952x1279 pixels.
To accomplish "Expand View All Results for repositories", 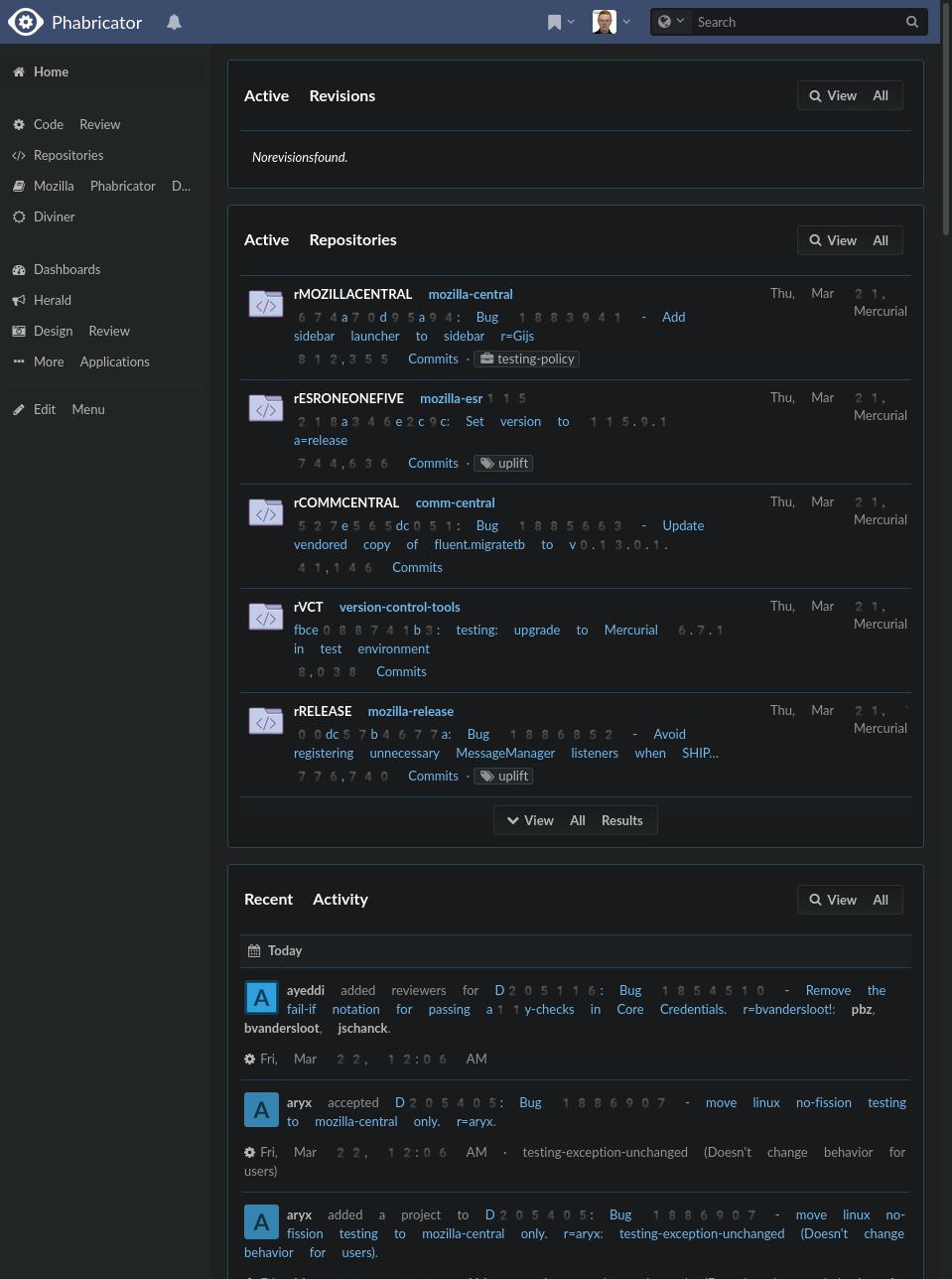I will [x=576, y=820].
